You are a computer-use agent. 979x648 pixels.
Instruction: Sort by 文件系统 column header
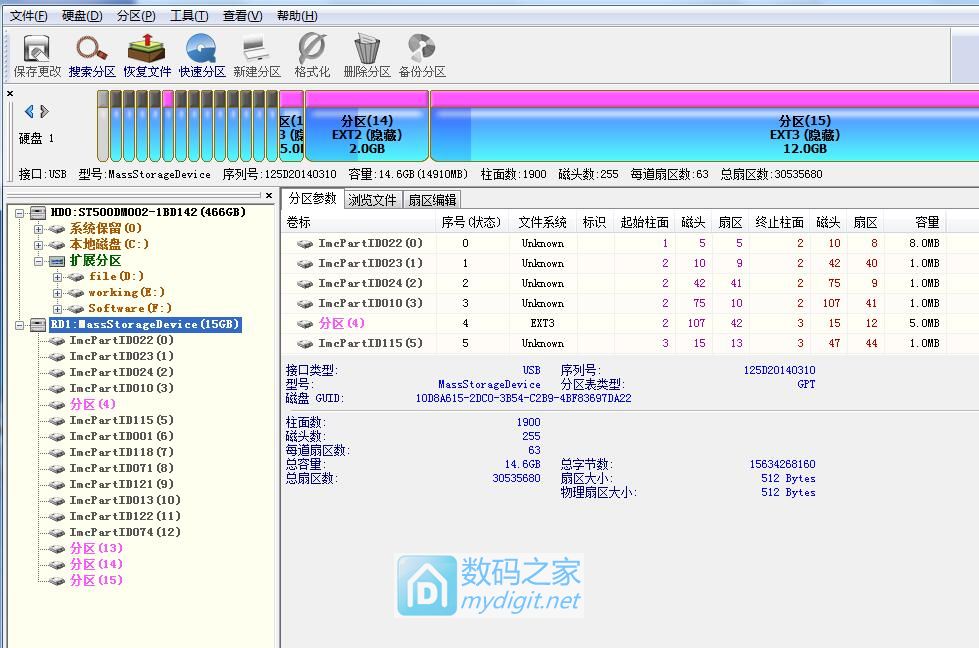pyautogui.click(x=542, y=222)
